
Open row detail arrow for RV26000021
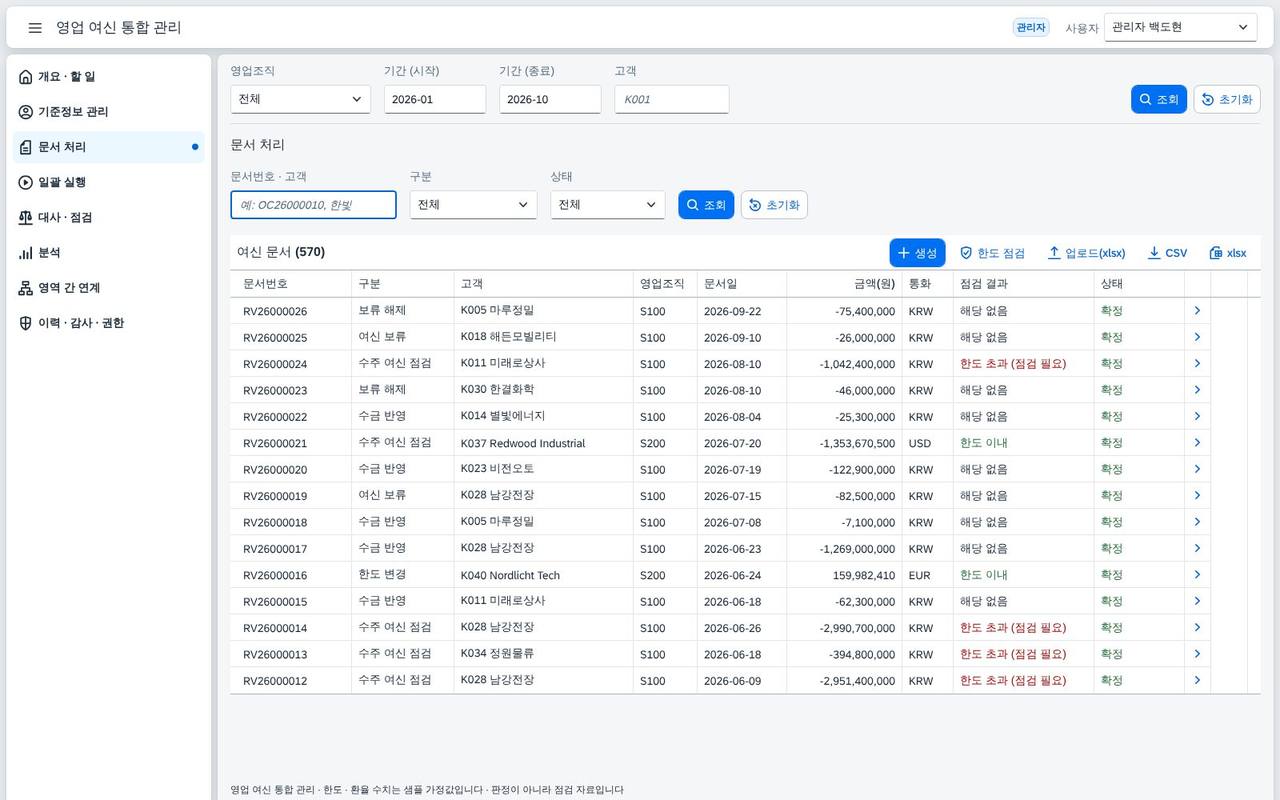click(x=1197, y=443)
